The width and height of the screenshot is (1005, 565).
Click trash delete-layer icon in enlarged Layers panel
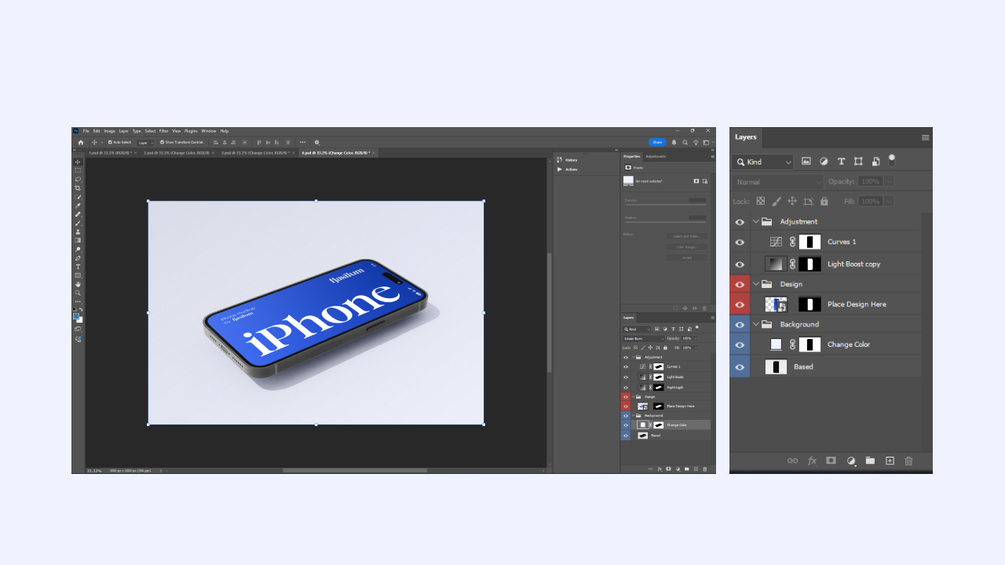click(908, 461)
